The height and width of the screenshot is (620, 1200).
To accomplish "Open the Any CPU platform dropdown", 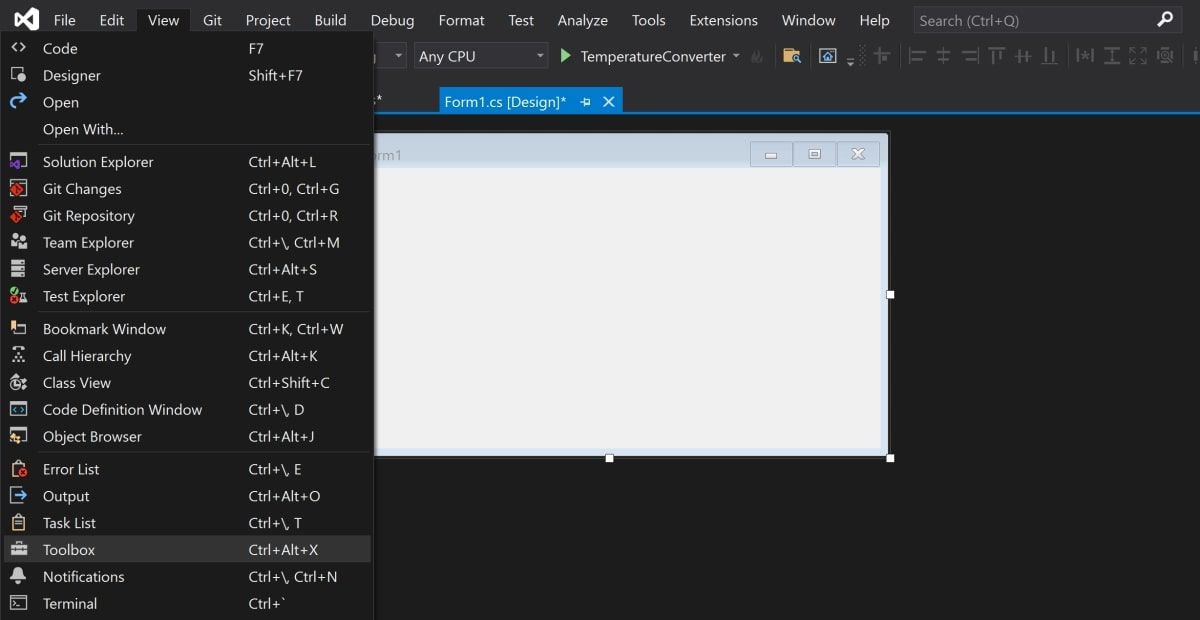I will pos(480,56).
